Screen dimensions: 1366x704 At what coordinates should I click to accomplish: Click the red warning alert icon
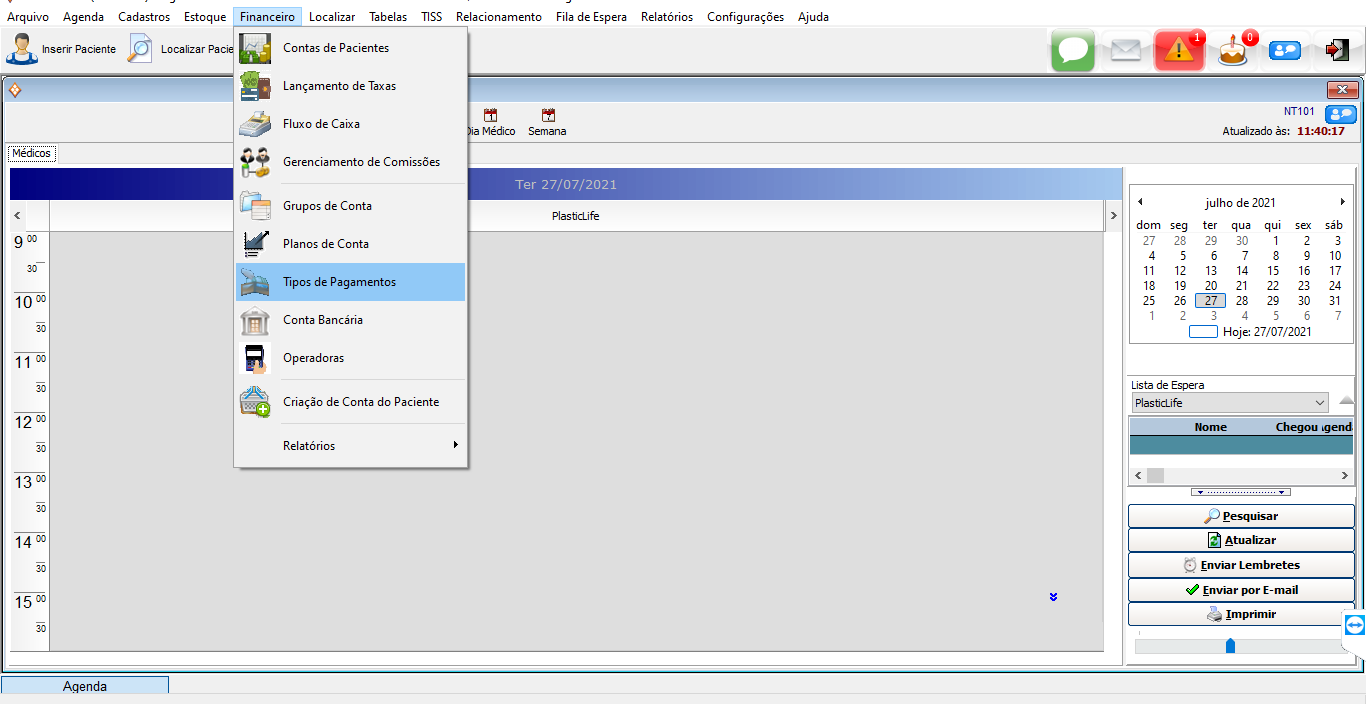pyautogui.click(x=1179, y=50)
